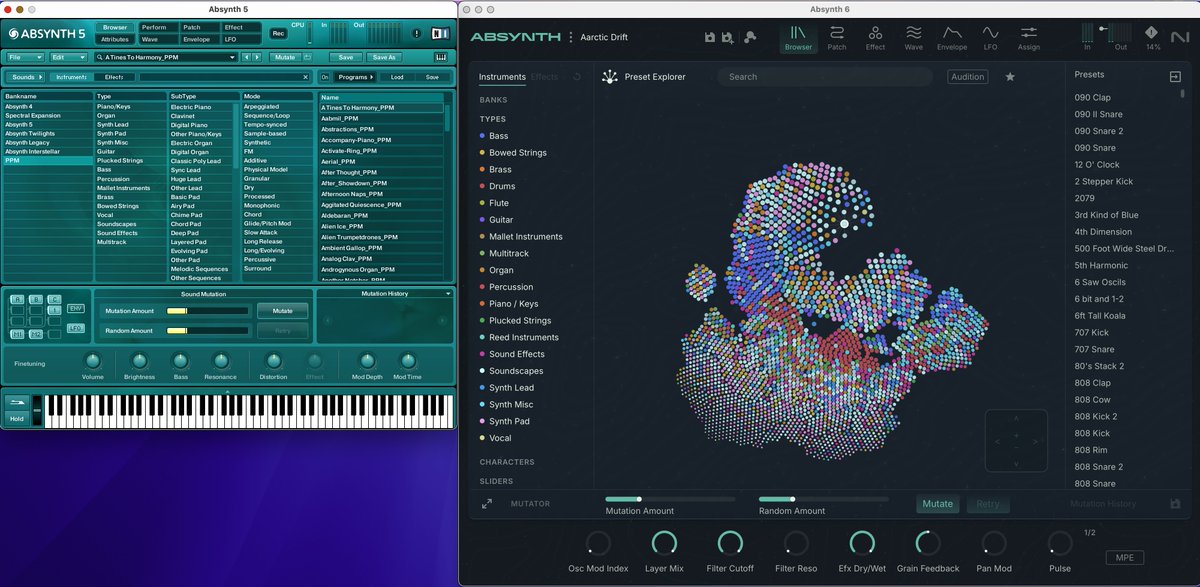This screenshot has width=1200, height=587.
Task: Open the Assign view icon in Absynth 6
Action: tap(1029, 37)
